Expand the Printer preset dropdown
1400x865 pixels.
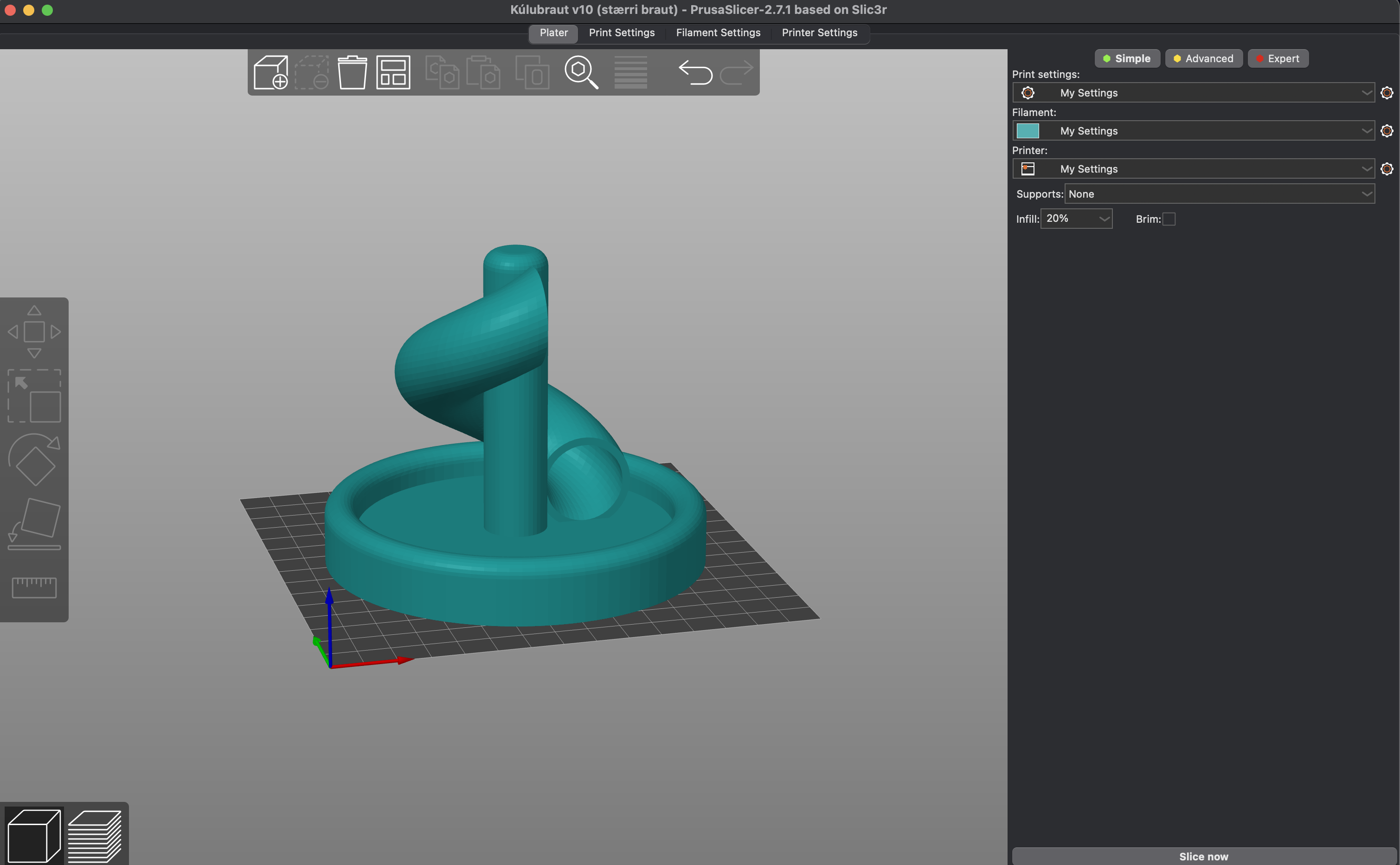(1366, 169)
